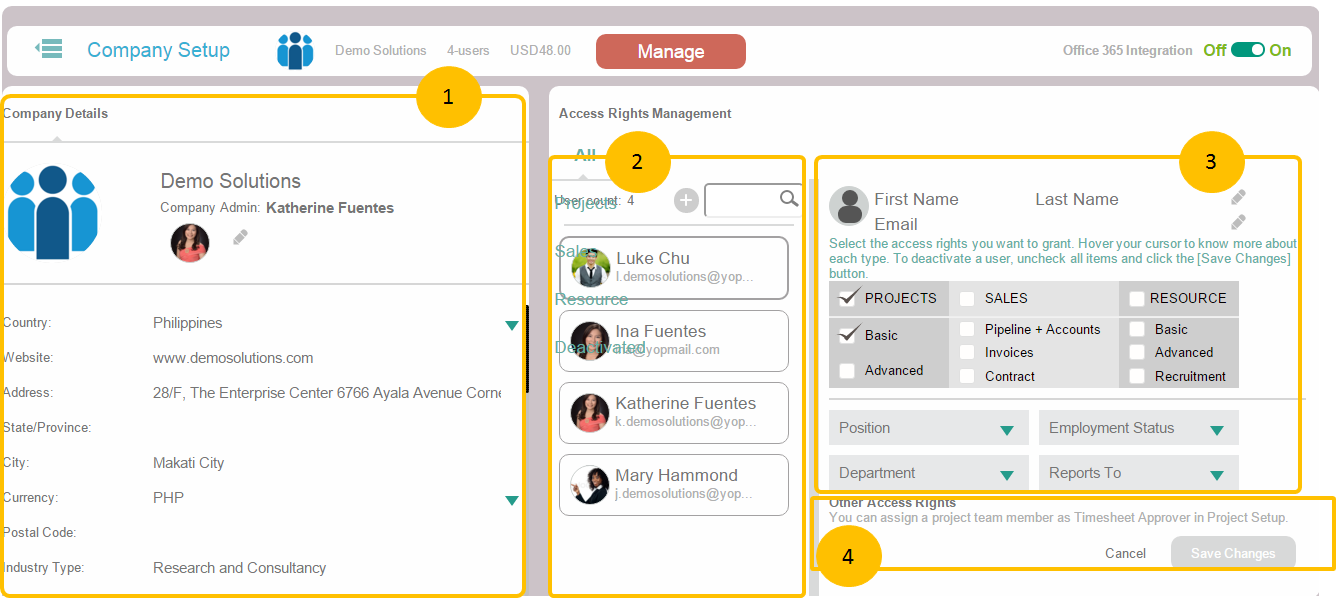Click the large company logo in Company Details

click(52, 213)
